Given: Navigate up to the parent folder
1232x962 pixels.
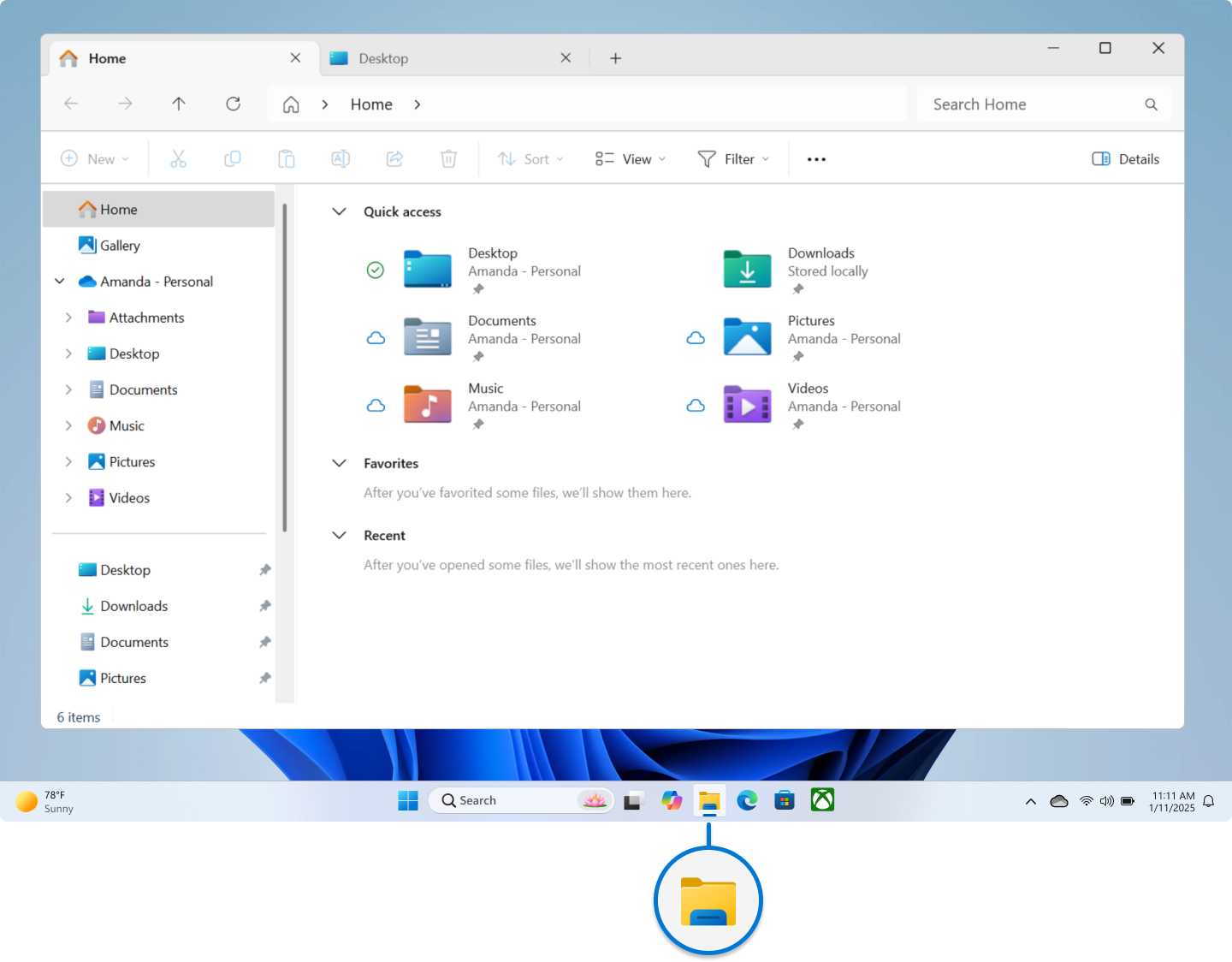Looking at the screenshot, I should point(179,104).
